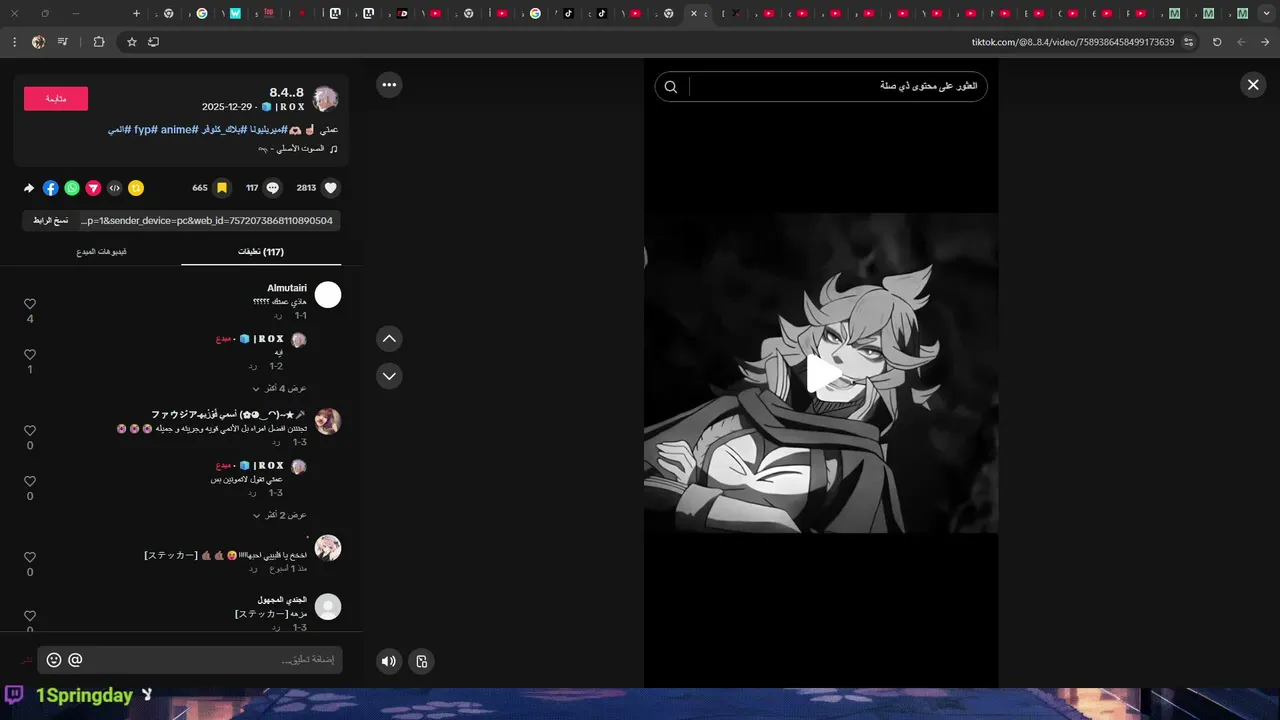Bookmark this page with the star icon

(131, 42)
